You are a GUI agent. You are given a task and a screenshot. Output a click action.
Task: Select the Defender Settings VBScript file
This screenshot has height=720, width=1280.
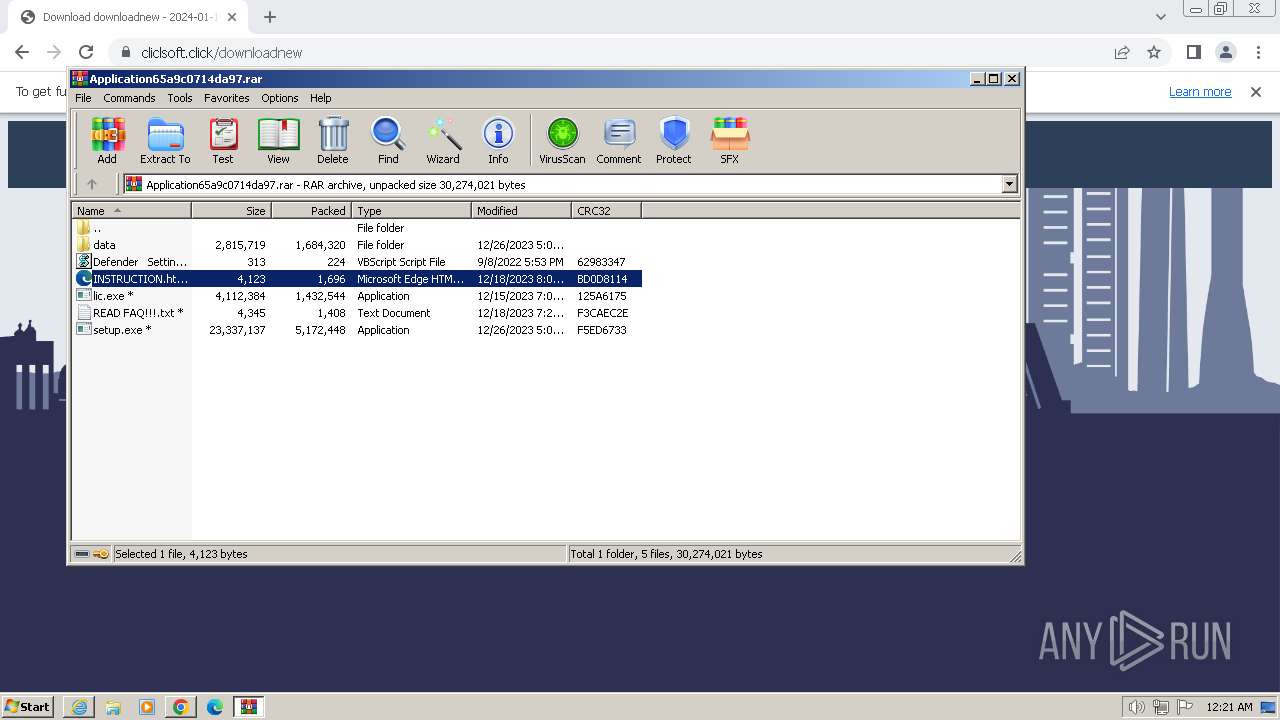tap(357, 262)
